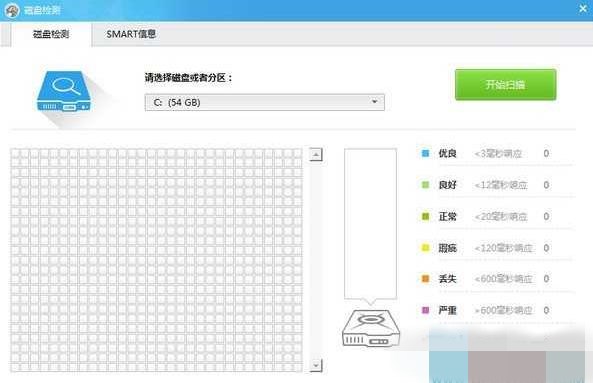Click the <600毫秒响应 text
The image size is (593, 383).
(503, 279)
